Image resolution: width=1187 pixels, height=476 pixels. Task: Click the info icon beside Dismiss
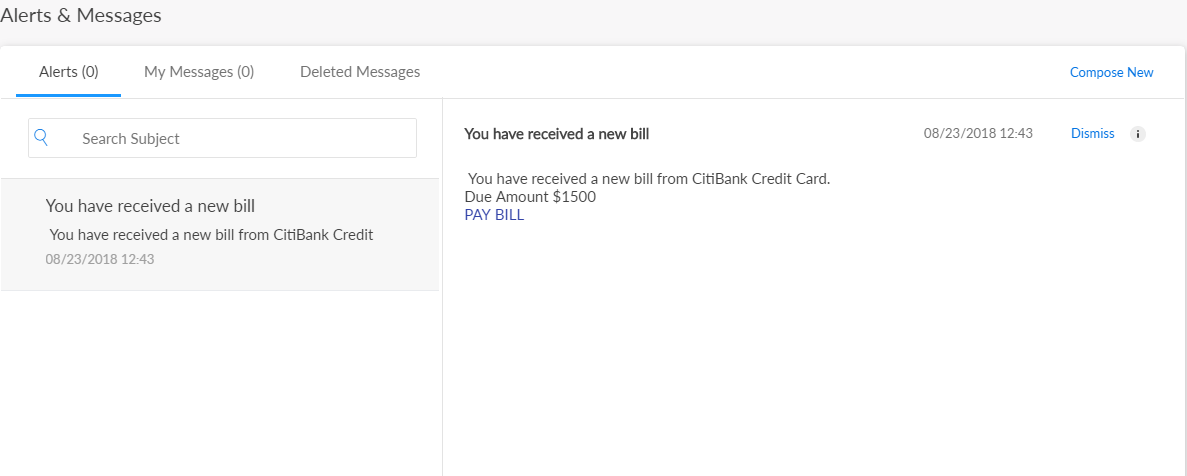click(x=1137, y=134)
